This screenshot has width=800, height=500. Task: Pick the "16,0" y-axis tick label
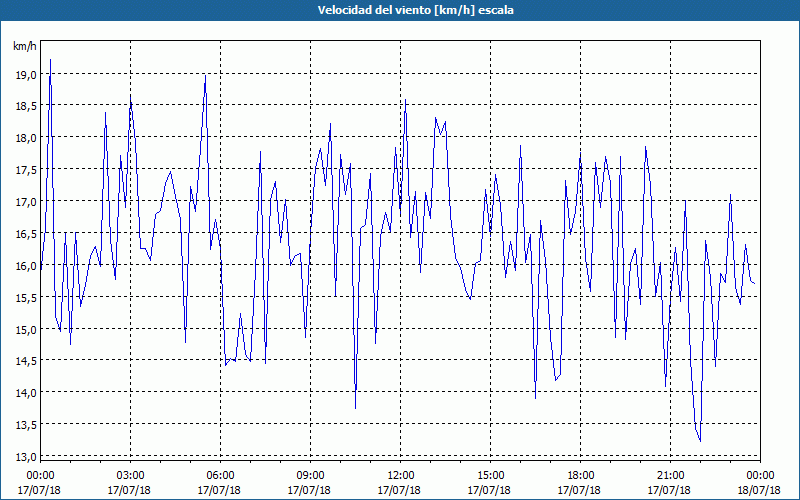(27, 265)
